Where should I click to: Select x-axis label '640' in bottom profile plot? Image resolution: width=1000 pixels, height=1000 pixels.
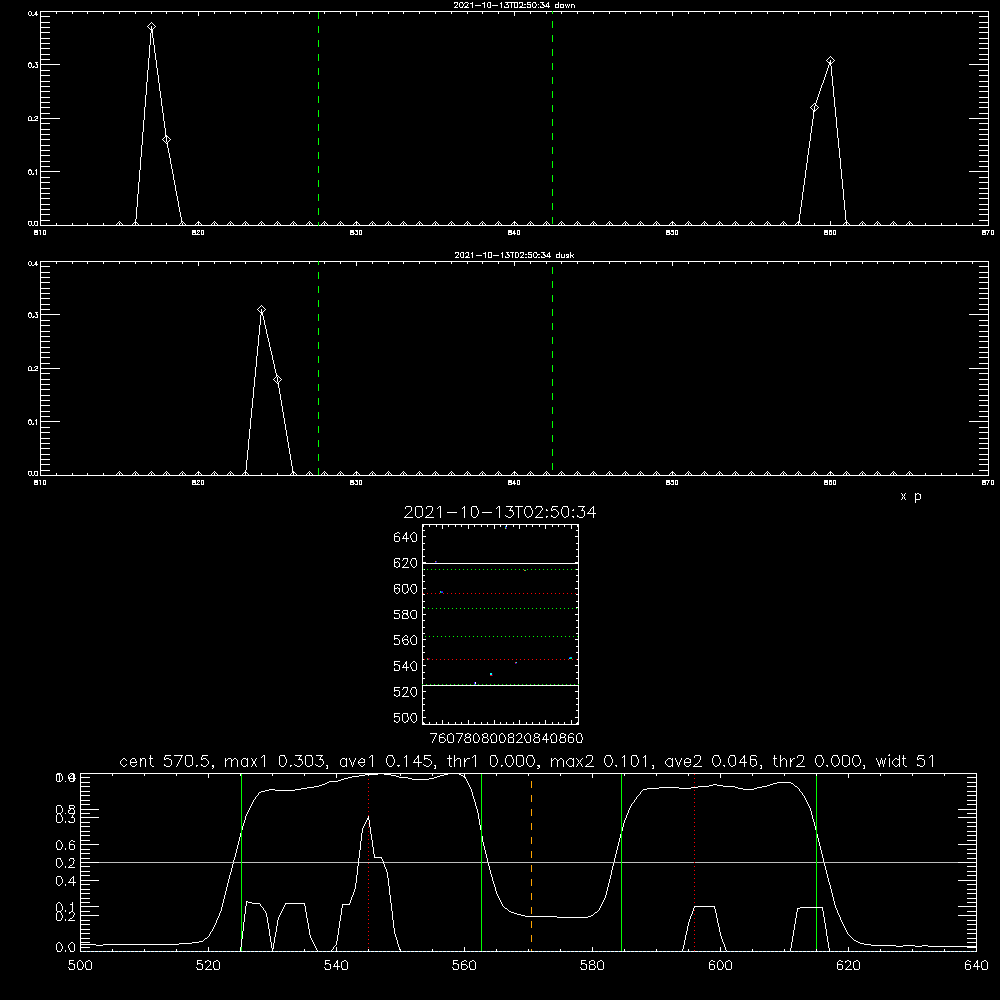tap(976, 966)
